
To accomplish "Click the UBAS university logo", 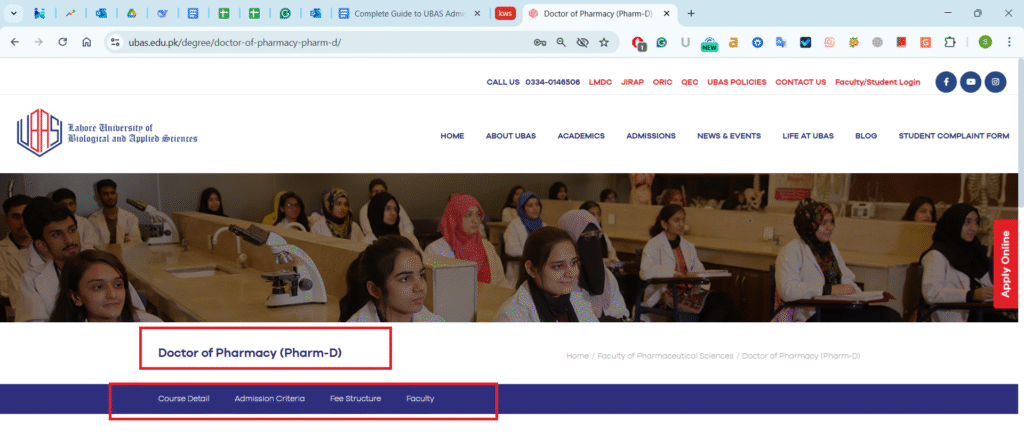I will pos(107,134).
